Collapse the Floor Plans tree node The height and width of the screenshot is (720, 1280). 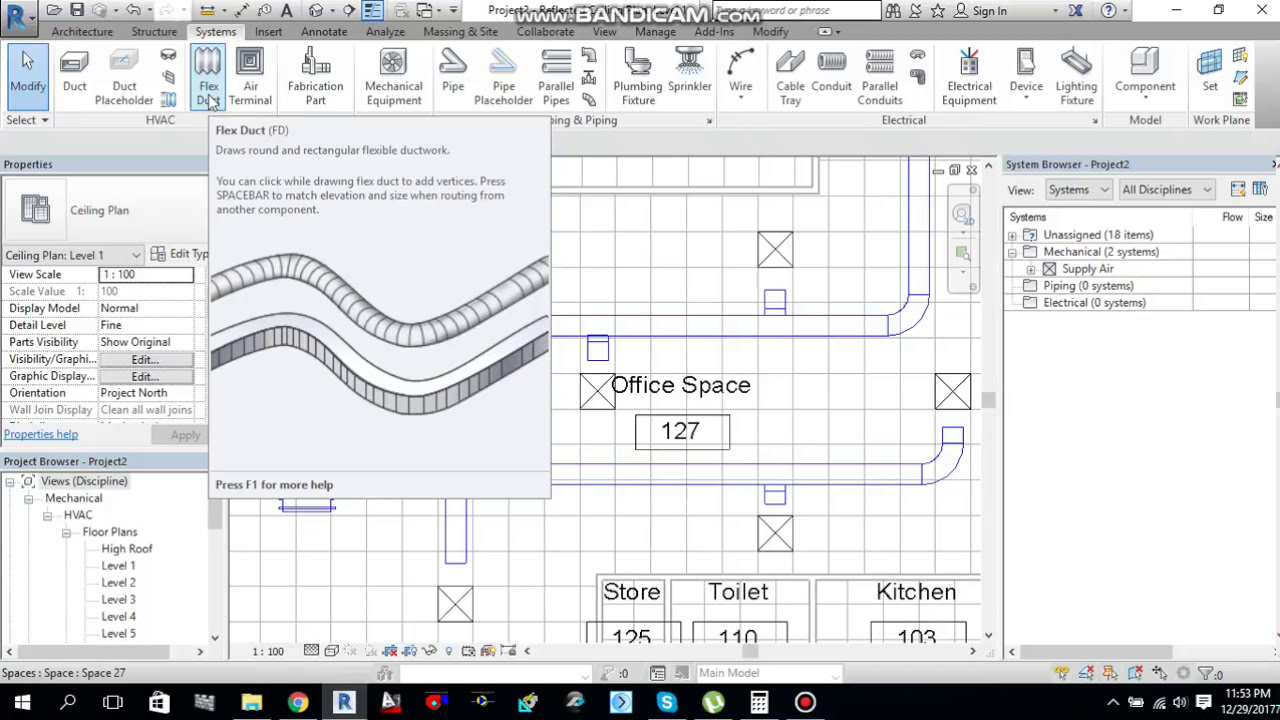pyautogui.click(x=66, y=533)
